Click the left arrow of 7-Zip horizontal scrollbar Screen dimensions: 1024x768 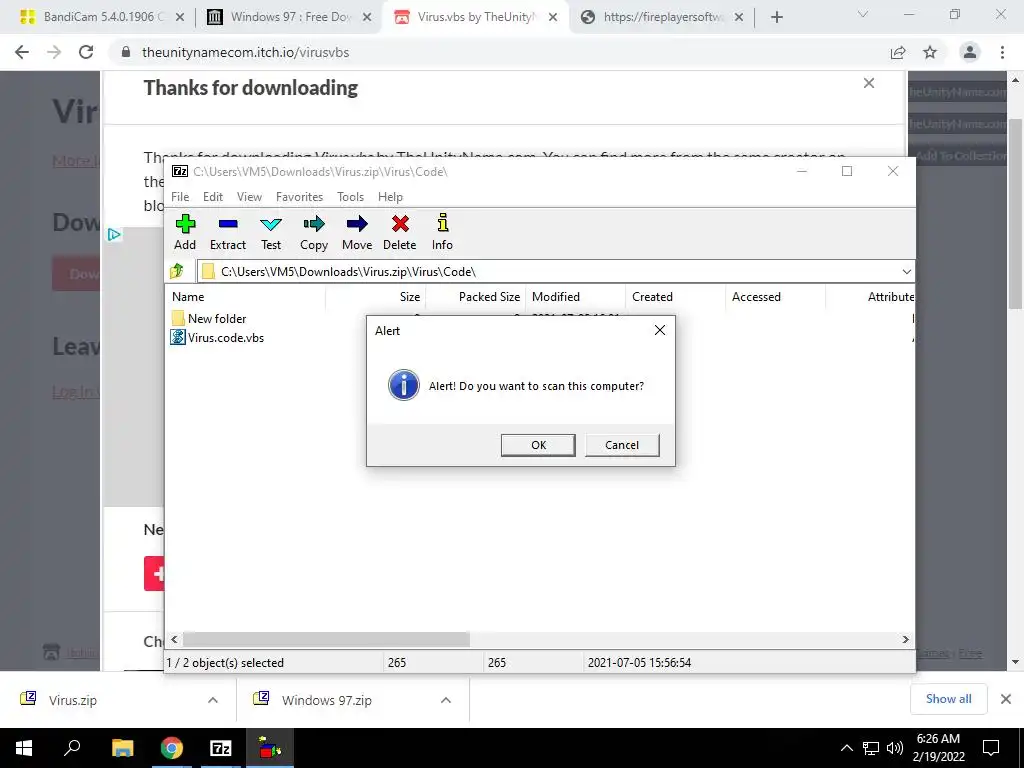[x=174, y=639]
